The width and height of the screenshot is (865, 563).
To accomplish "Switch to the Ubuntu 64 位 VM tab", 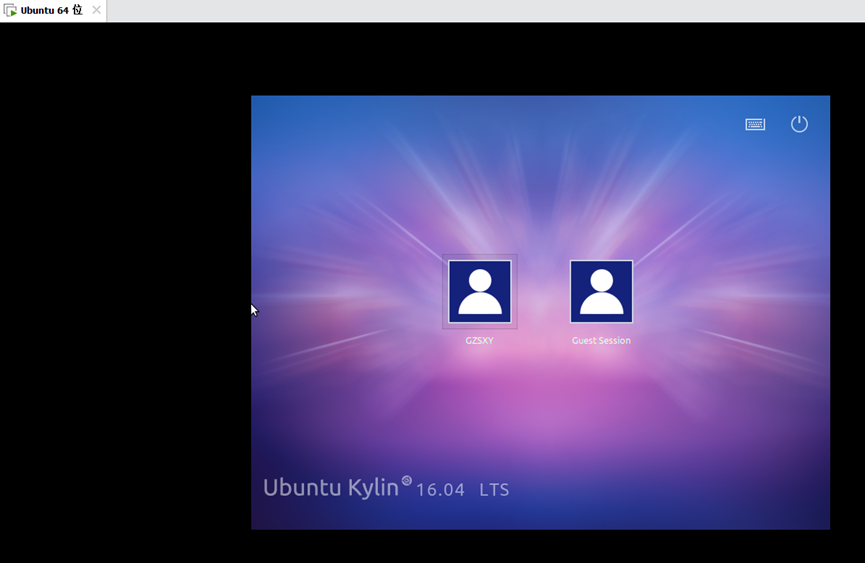I will [x=53, y=10].
